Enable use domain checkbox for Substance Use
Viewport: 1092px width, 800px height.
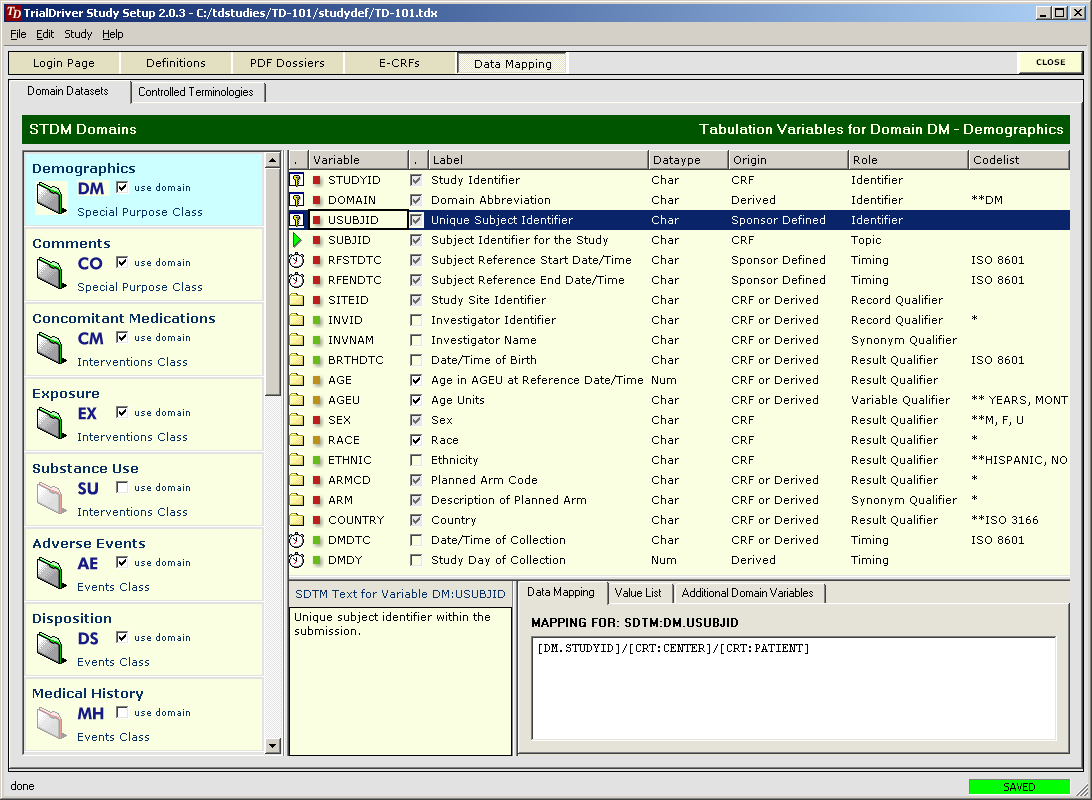[122, 488]
